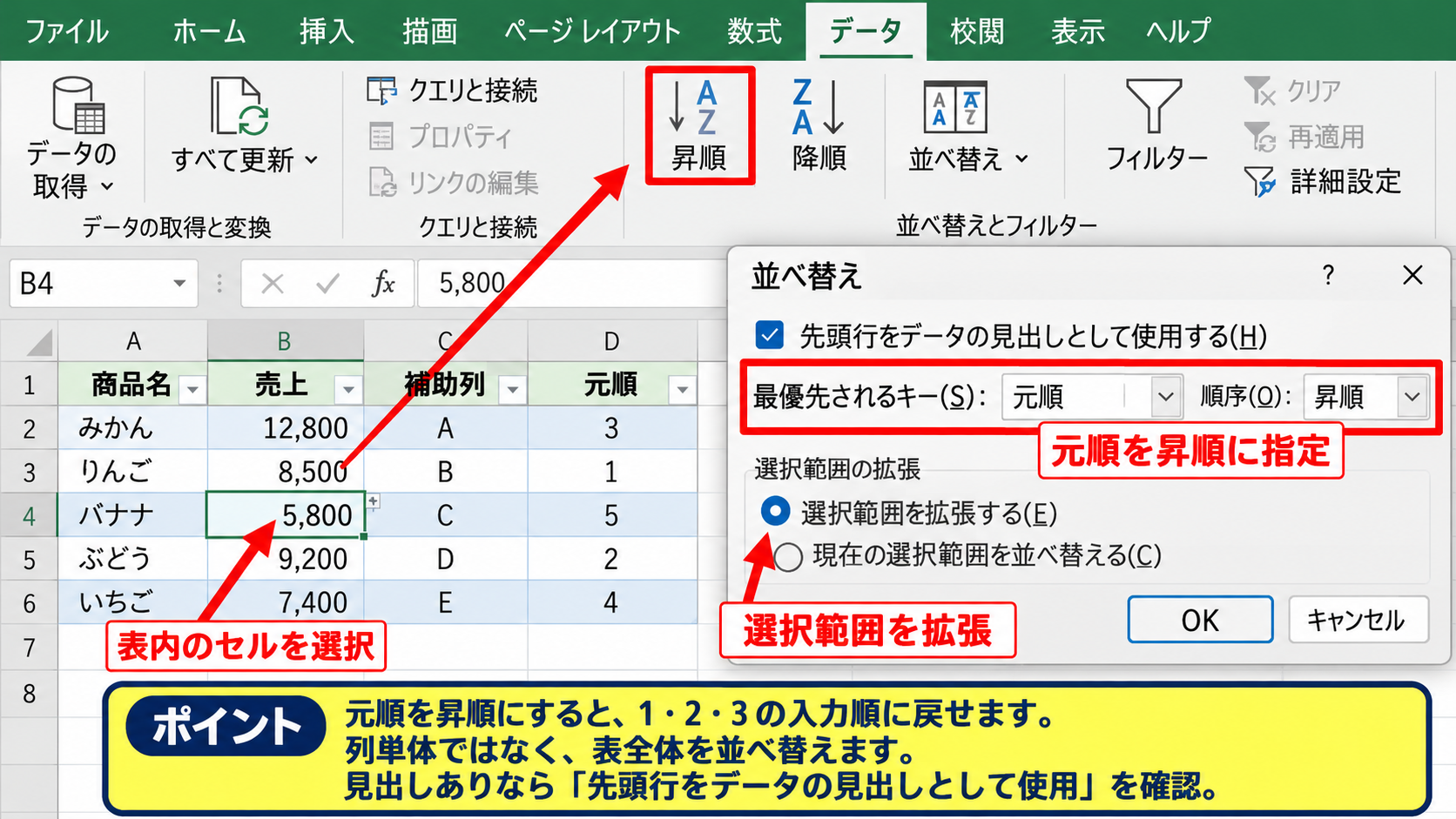Close the 並べ替え dialog
The height and width of the screenshot is (819, 1456).
pyautogui.click(x=1412, y=276)
